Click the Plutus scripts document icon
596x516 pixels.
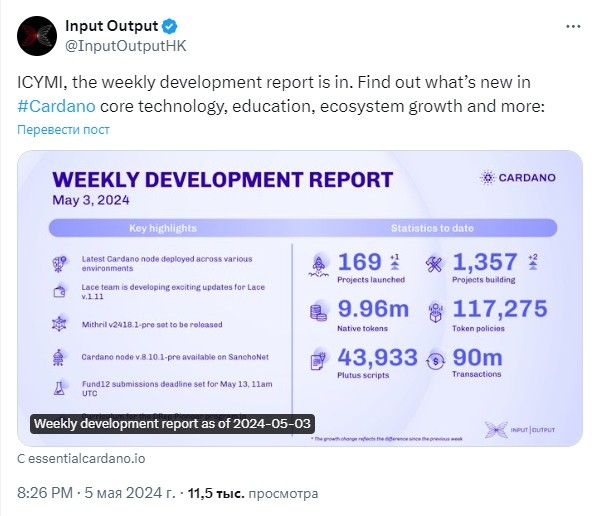318,360
